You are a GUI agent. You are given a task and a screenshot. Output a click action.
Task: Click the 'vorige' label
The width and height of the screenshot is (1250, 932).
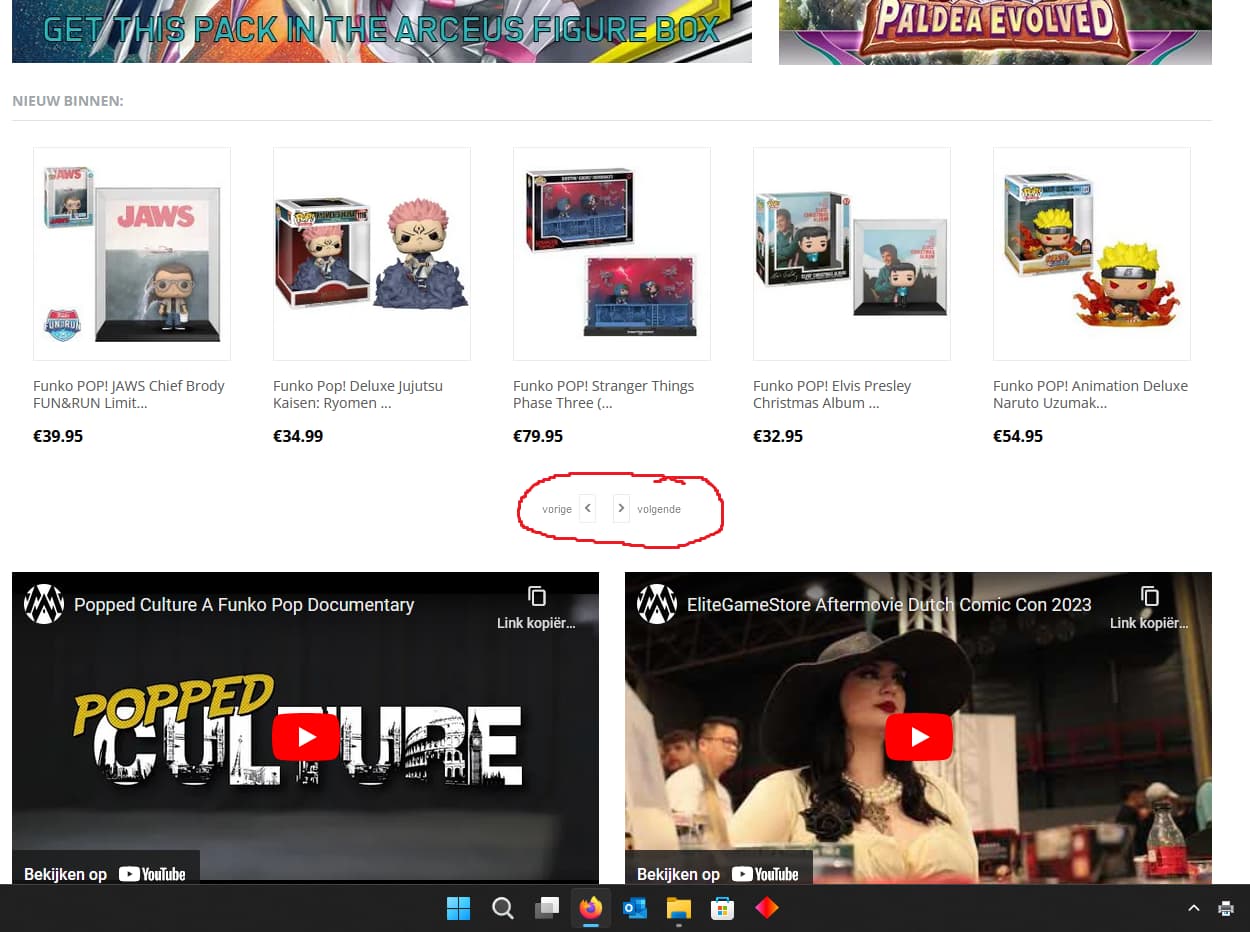557,509
